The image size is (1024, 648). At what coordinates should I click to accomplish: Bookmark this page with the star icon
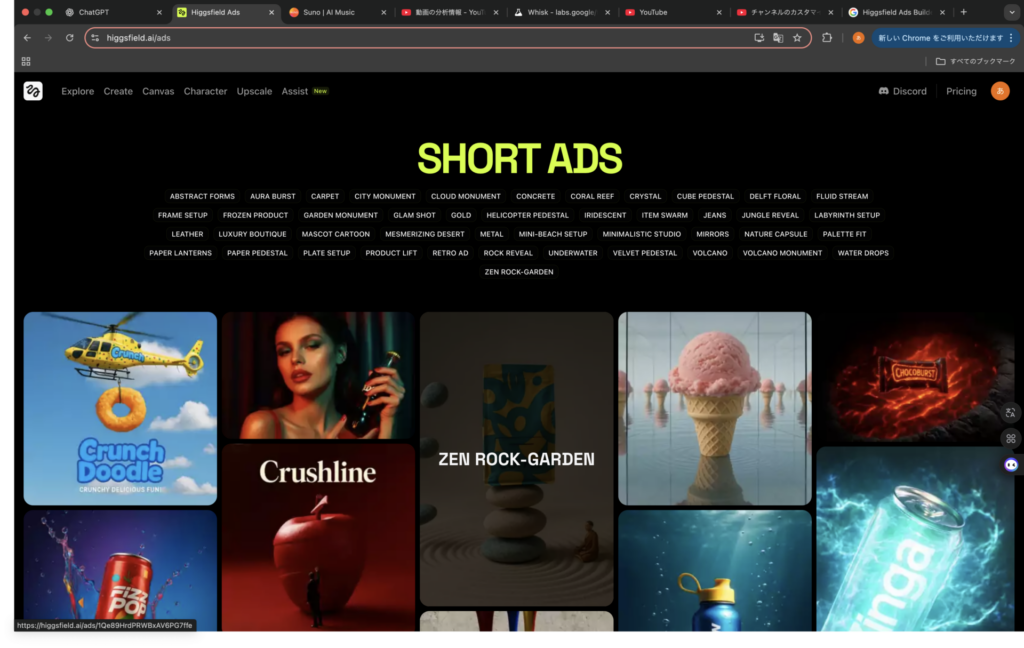tap(797, 38)
